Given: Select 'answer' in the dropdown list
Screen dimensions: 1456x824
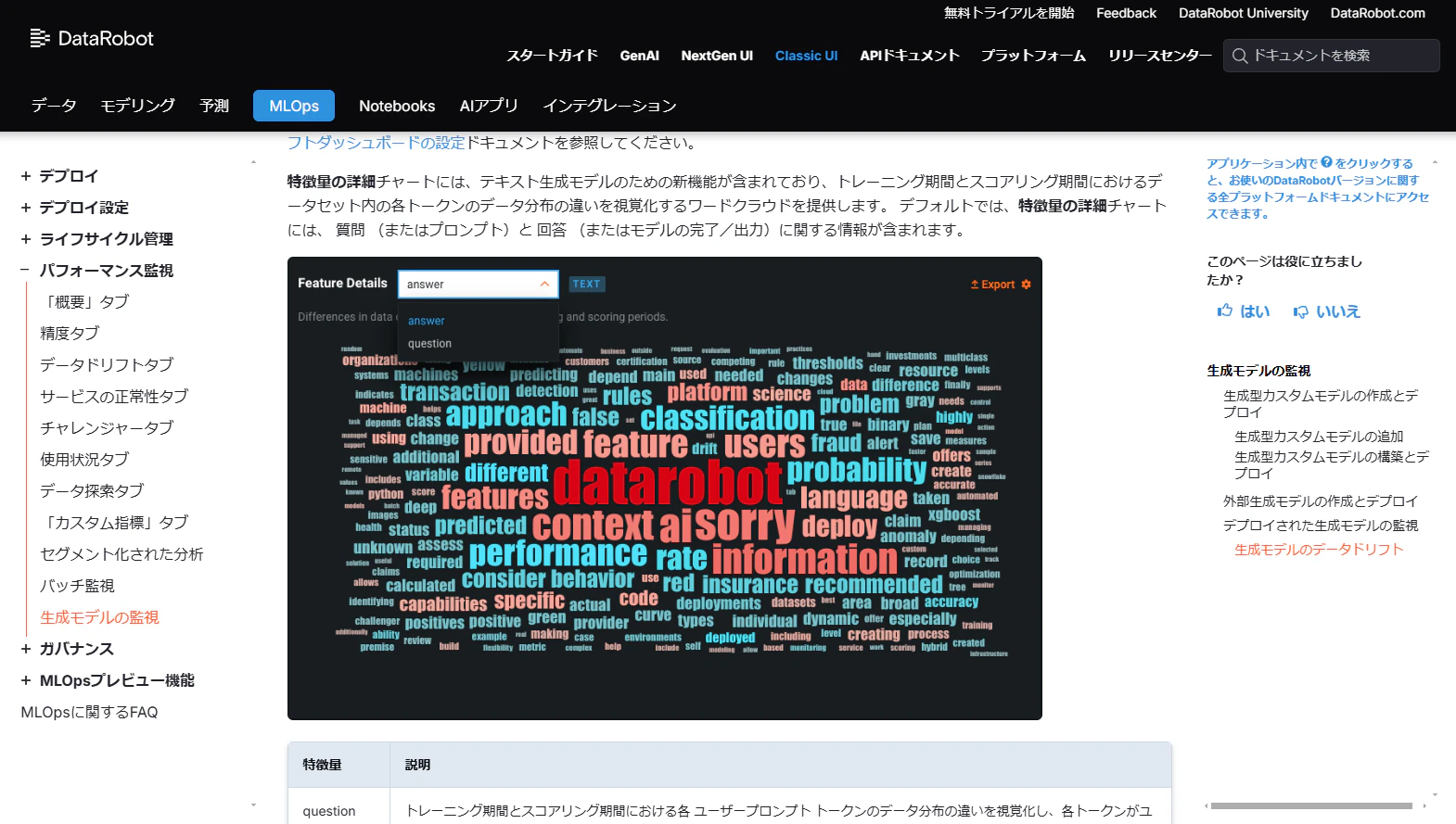Looking at the screenshot, I should point(426,321).
